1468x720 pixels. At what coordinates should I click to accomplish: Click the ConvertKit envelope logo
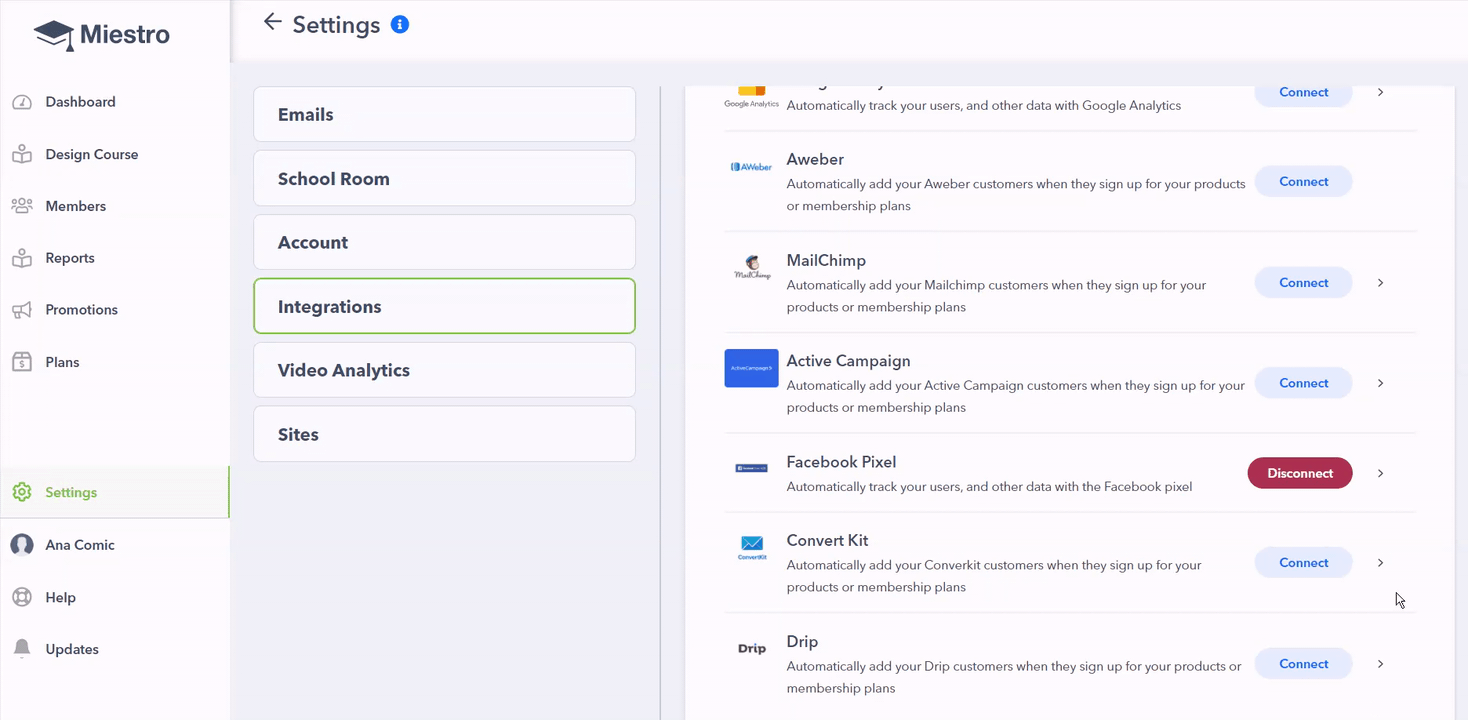pos(752,547)
